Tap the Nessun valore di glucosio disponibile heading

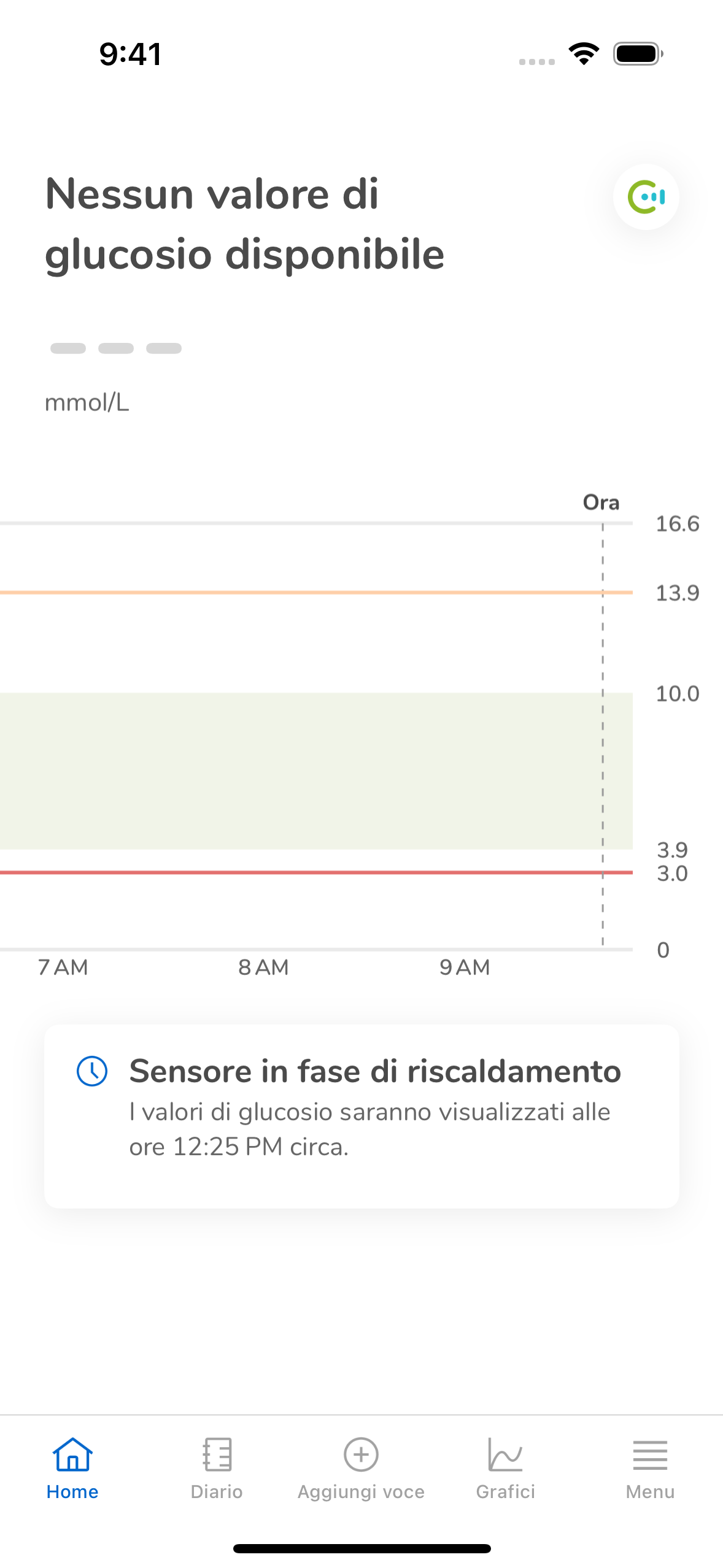pos(245,224)
